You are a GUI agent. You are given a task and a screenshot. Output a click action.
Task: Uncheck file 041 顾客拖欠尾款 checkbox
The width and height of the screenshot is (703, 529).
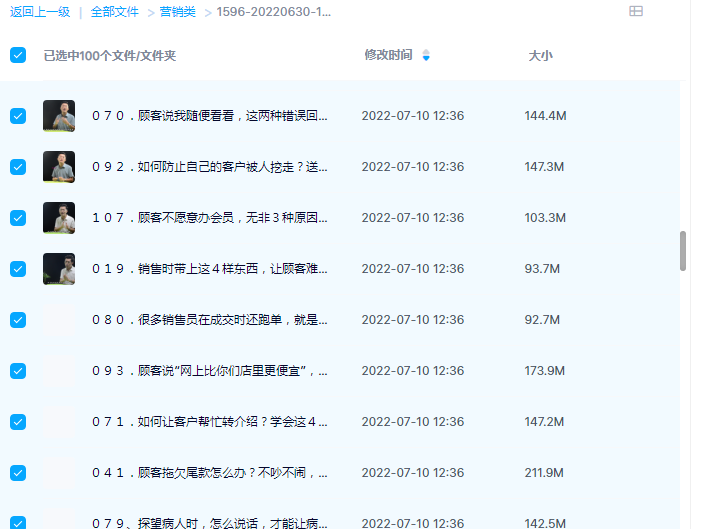[x=18, y=473]
